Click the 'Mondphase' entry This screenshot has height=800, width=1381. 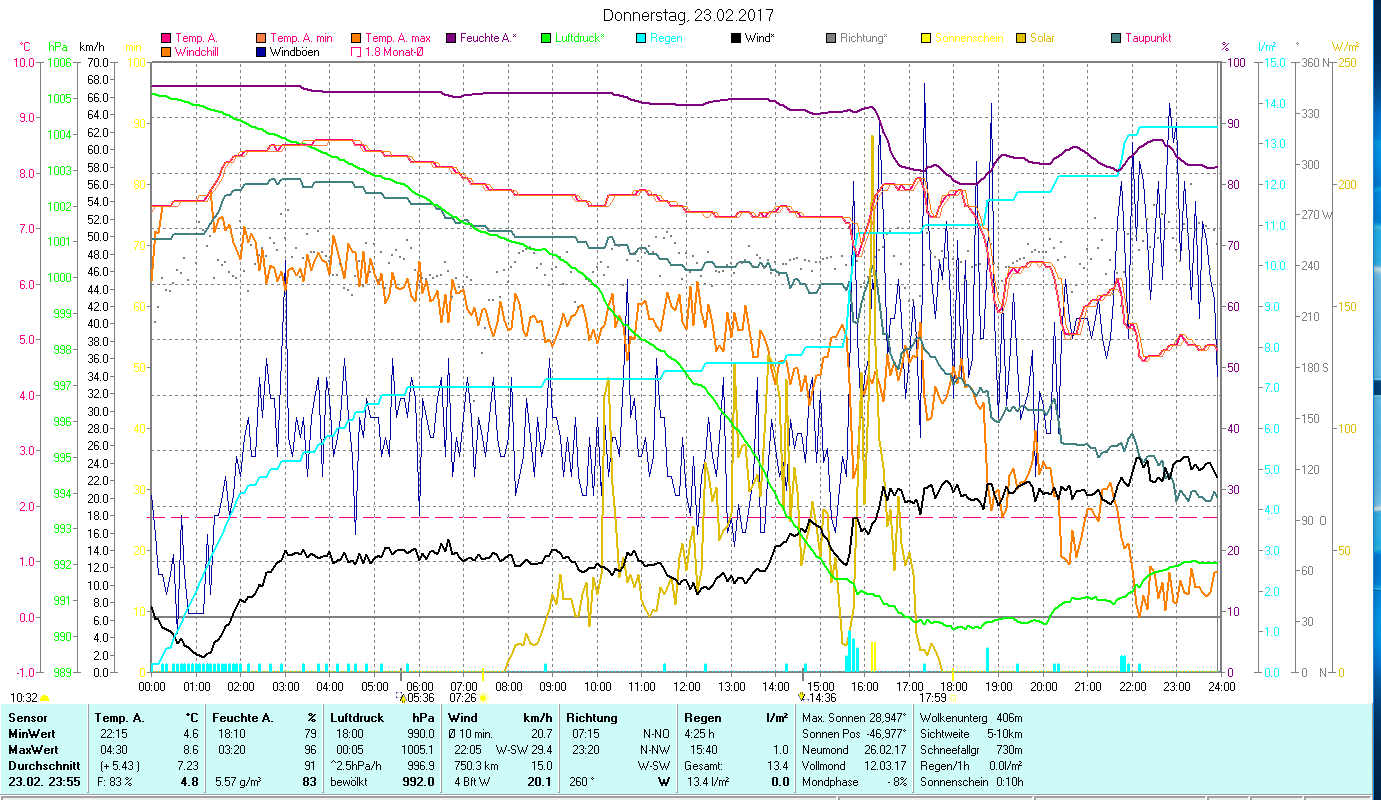click(854, 782)
